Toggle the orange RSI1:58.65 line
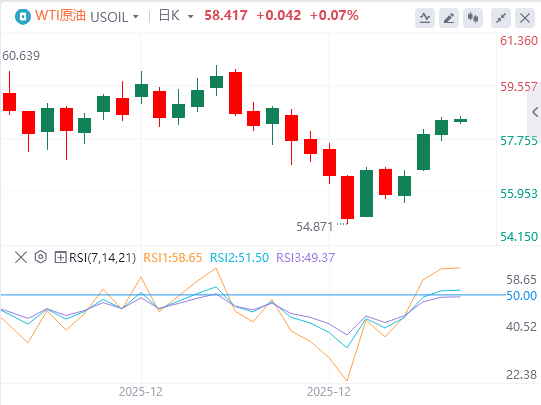This screenshot has height=405, width=541. tap(173, 257)
